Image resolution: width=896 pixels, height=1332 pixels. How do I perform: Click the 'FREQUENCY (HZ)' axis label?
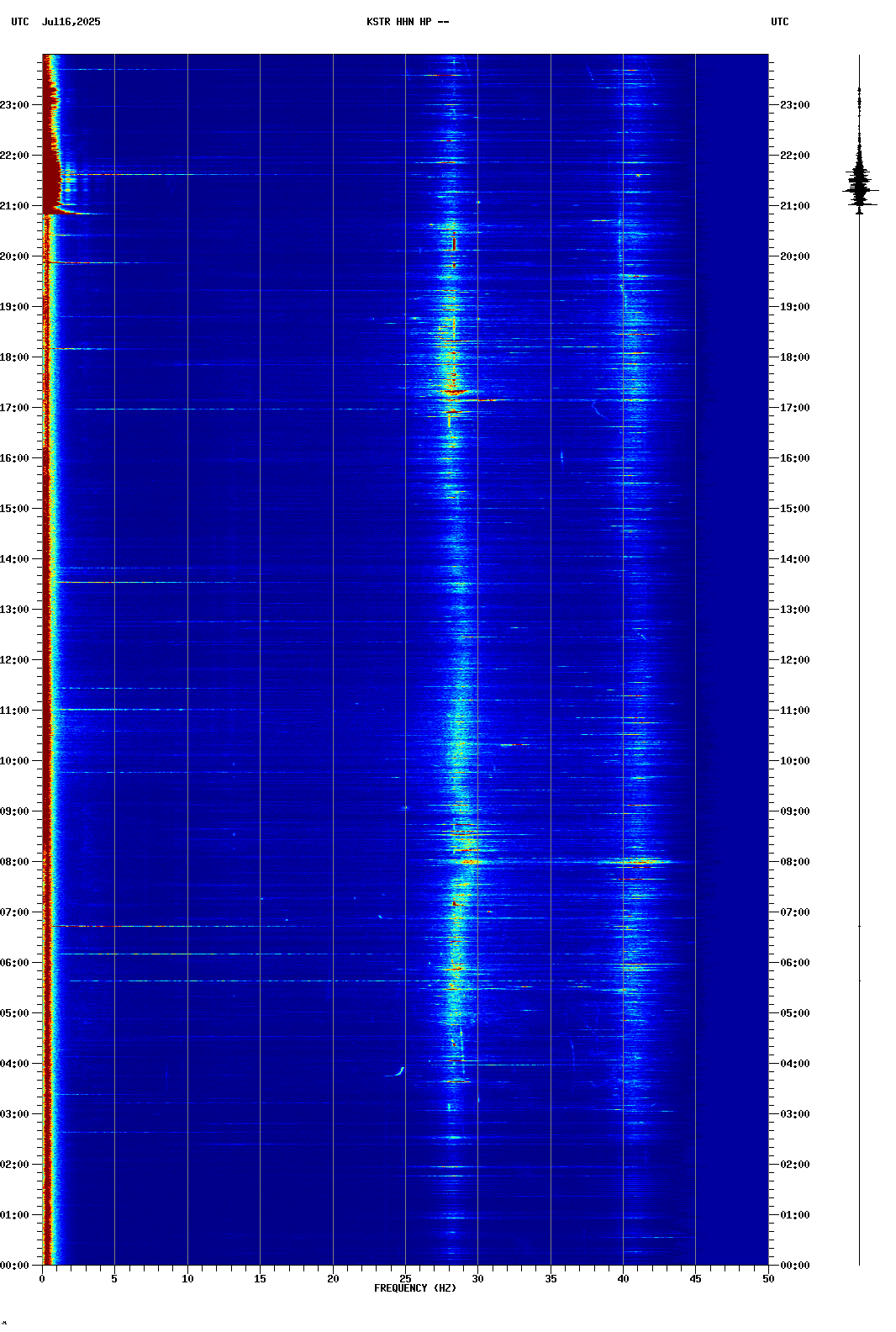pos(415,1288)
